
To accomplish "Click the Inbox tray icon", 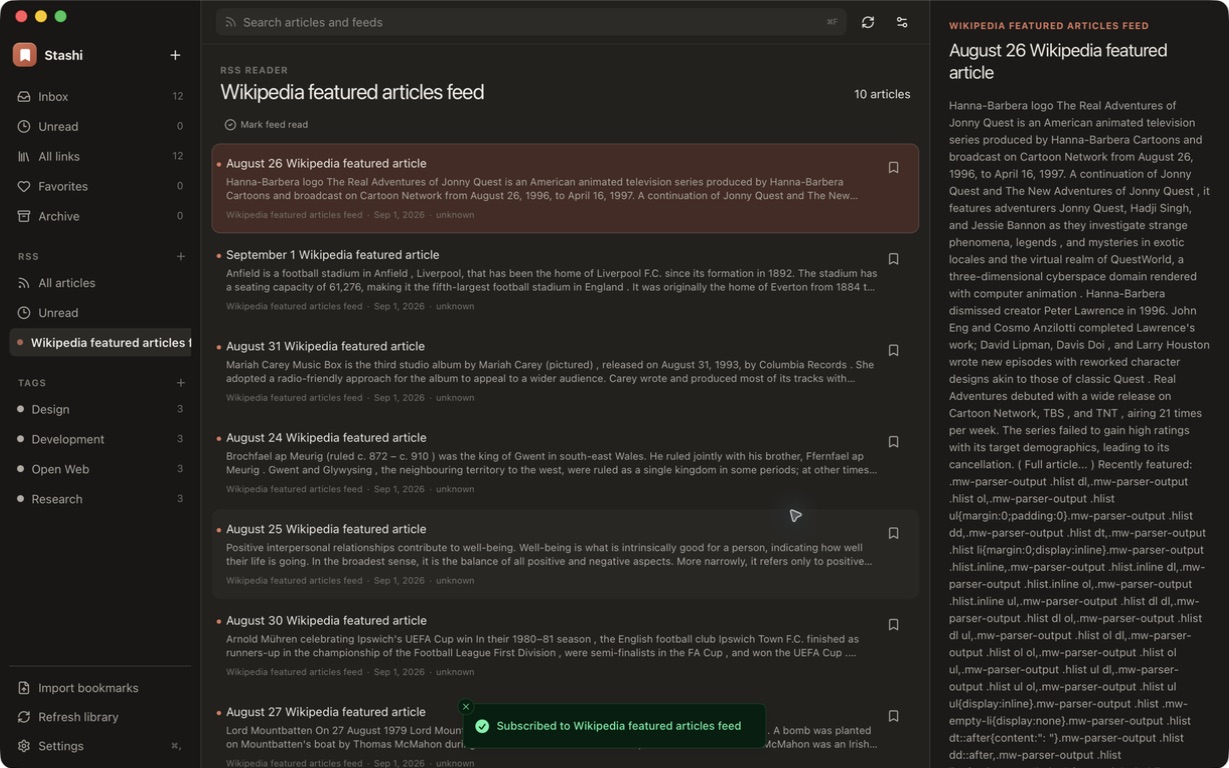I will (x=24, y=97).
